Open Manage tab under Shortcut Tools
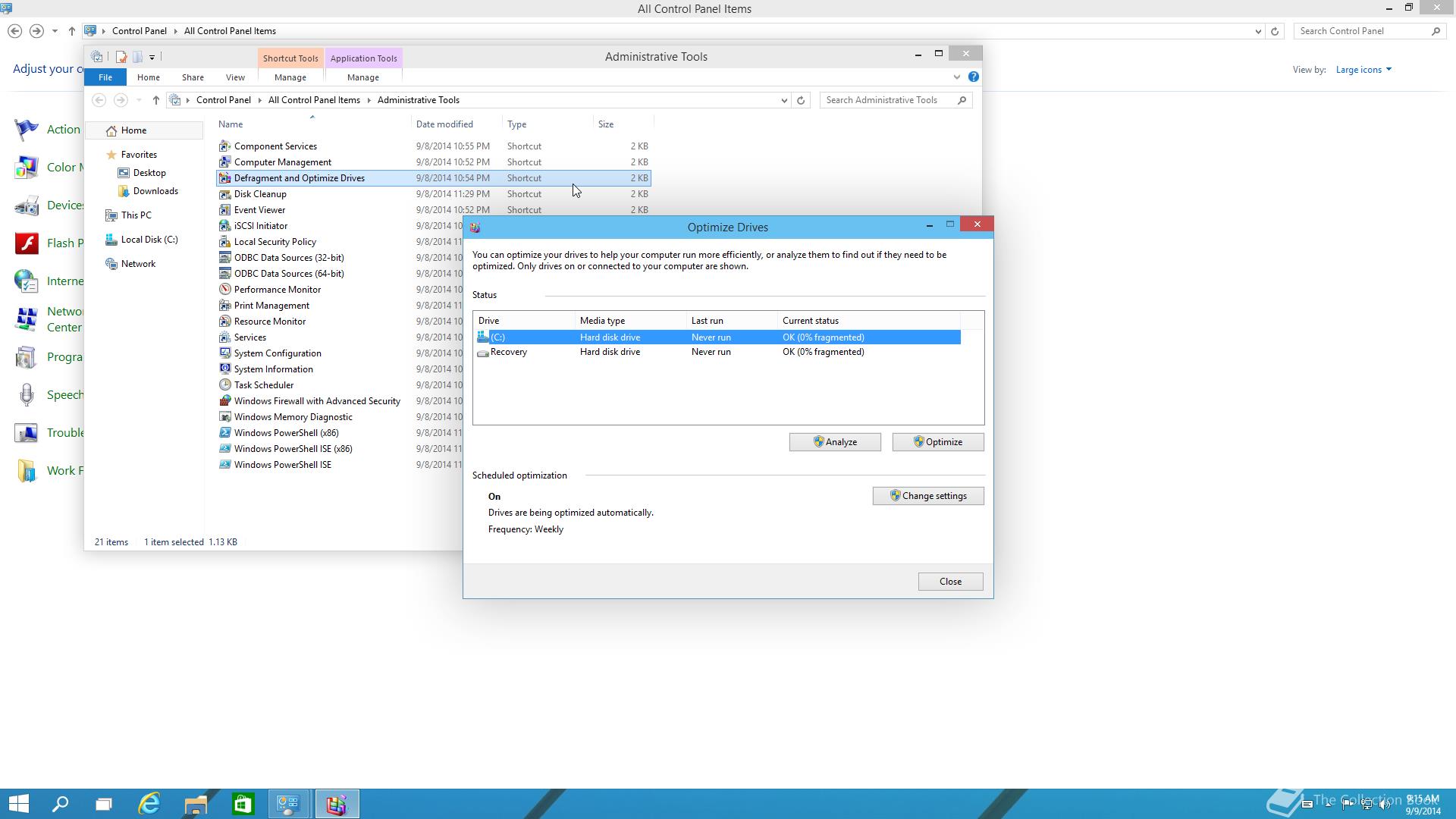The width and height of the screenshot is (1456, 819). (x=290, y=77)
